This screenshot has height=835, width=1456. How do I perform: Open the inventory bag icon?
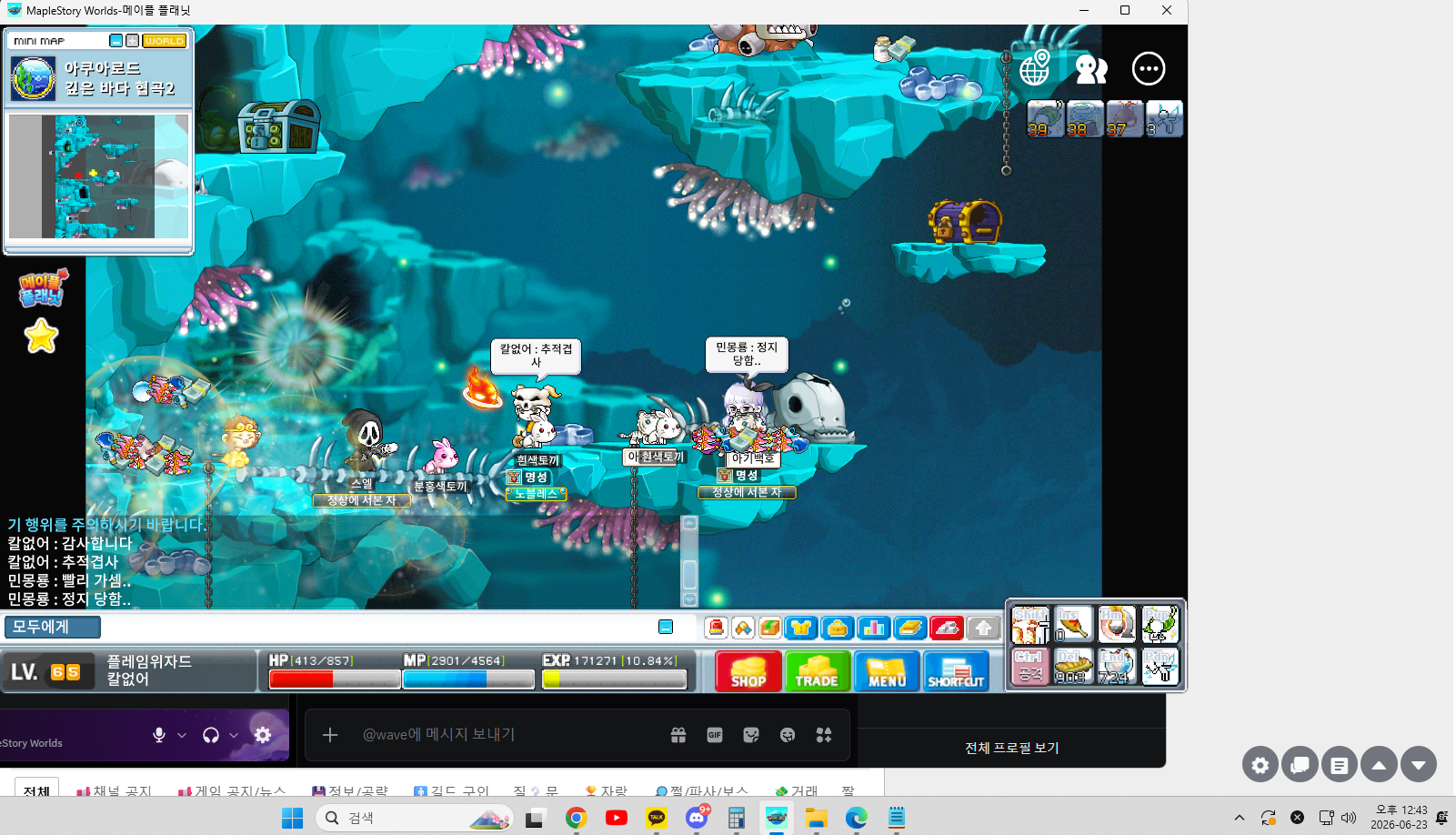click(x=837, y=628)
